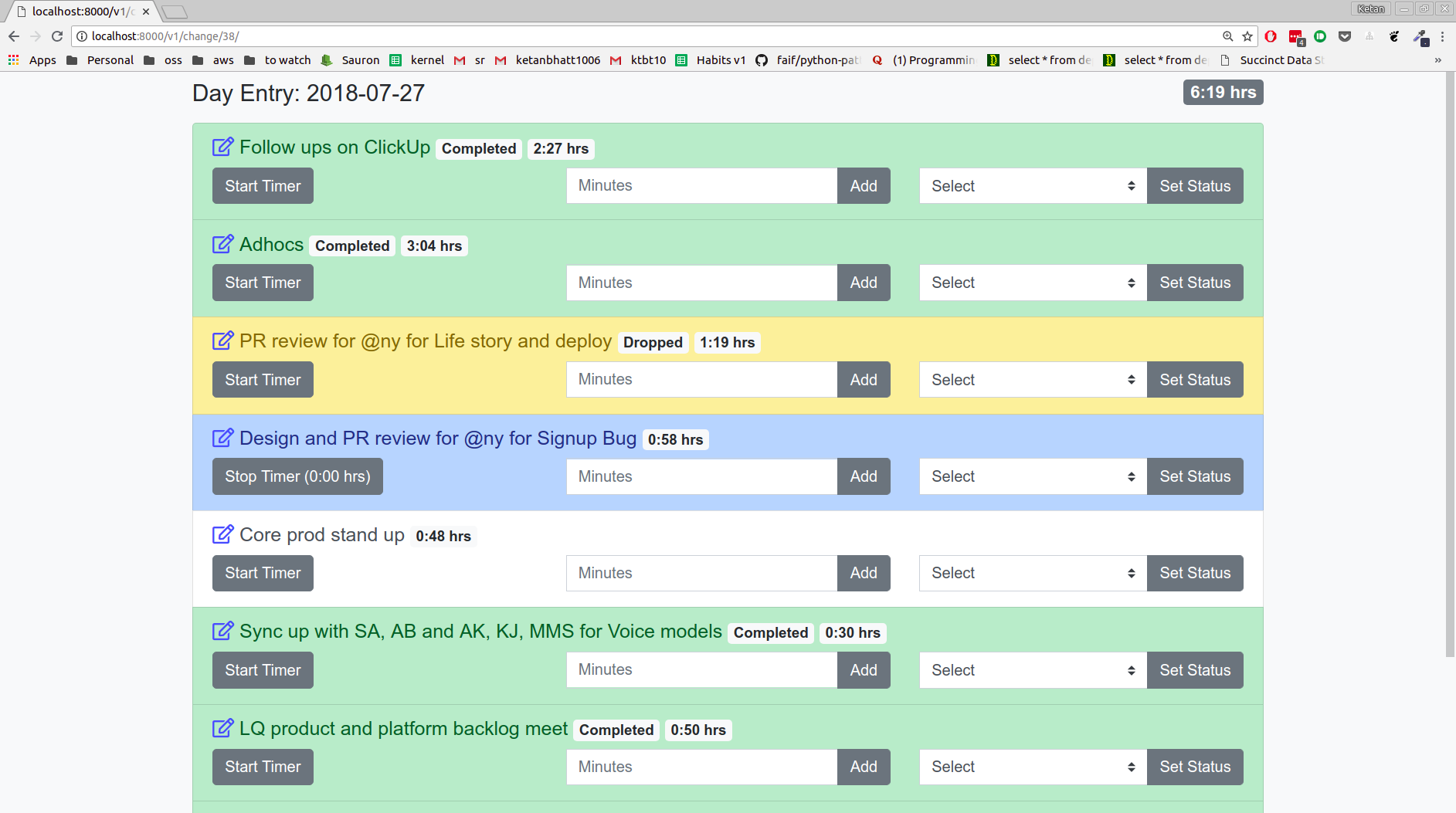Open the browser zoom indicator

click(1227, 36)
